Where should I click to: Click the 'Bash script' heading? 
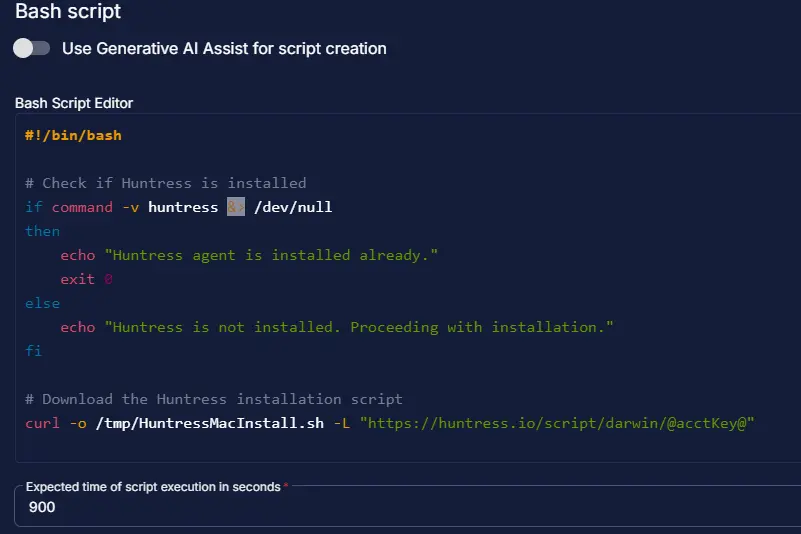click(68, 11)
